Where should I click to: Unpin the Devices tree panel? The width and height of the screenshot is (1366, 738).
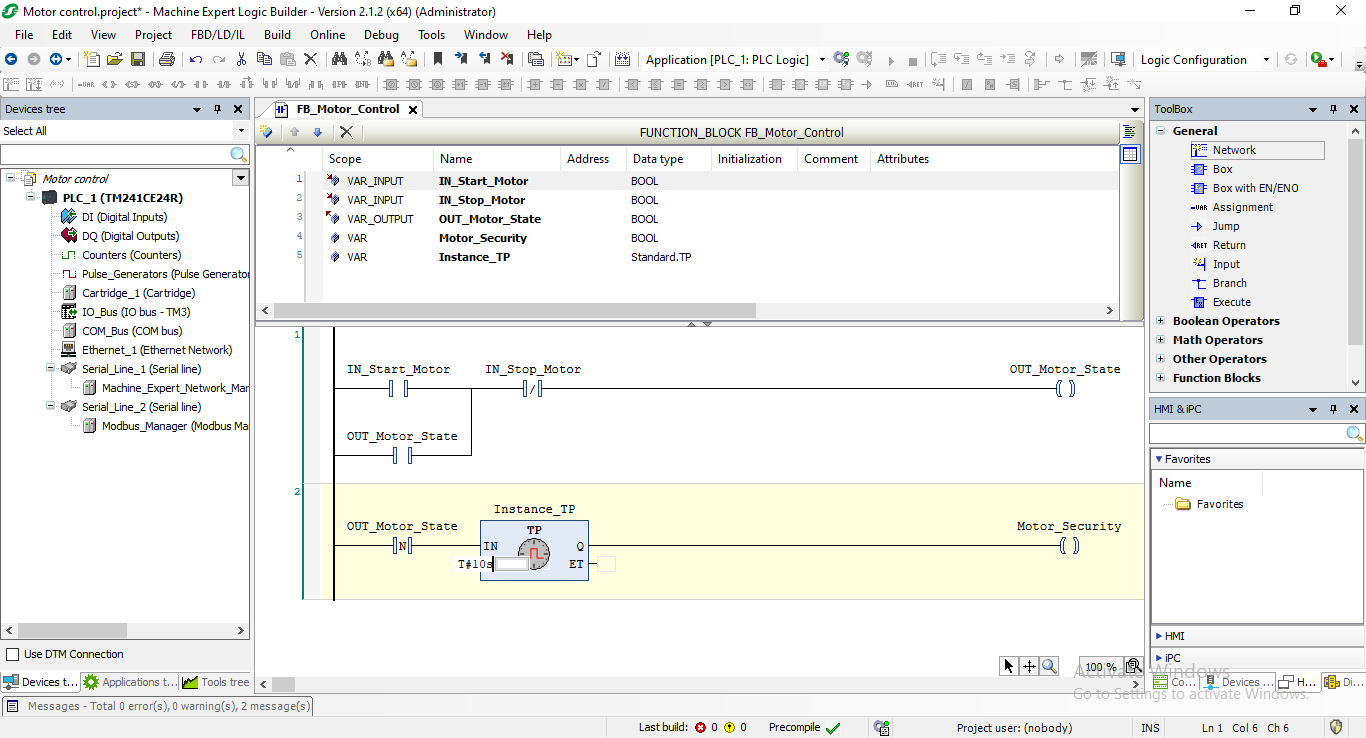[217, 108]
